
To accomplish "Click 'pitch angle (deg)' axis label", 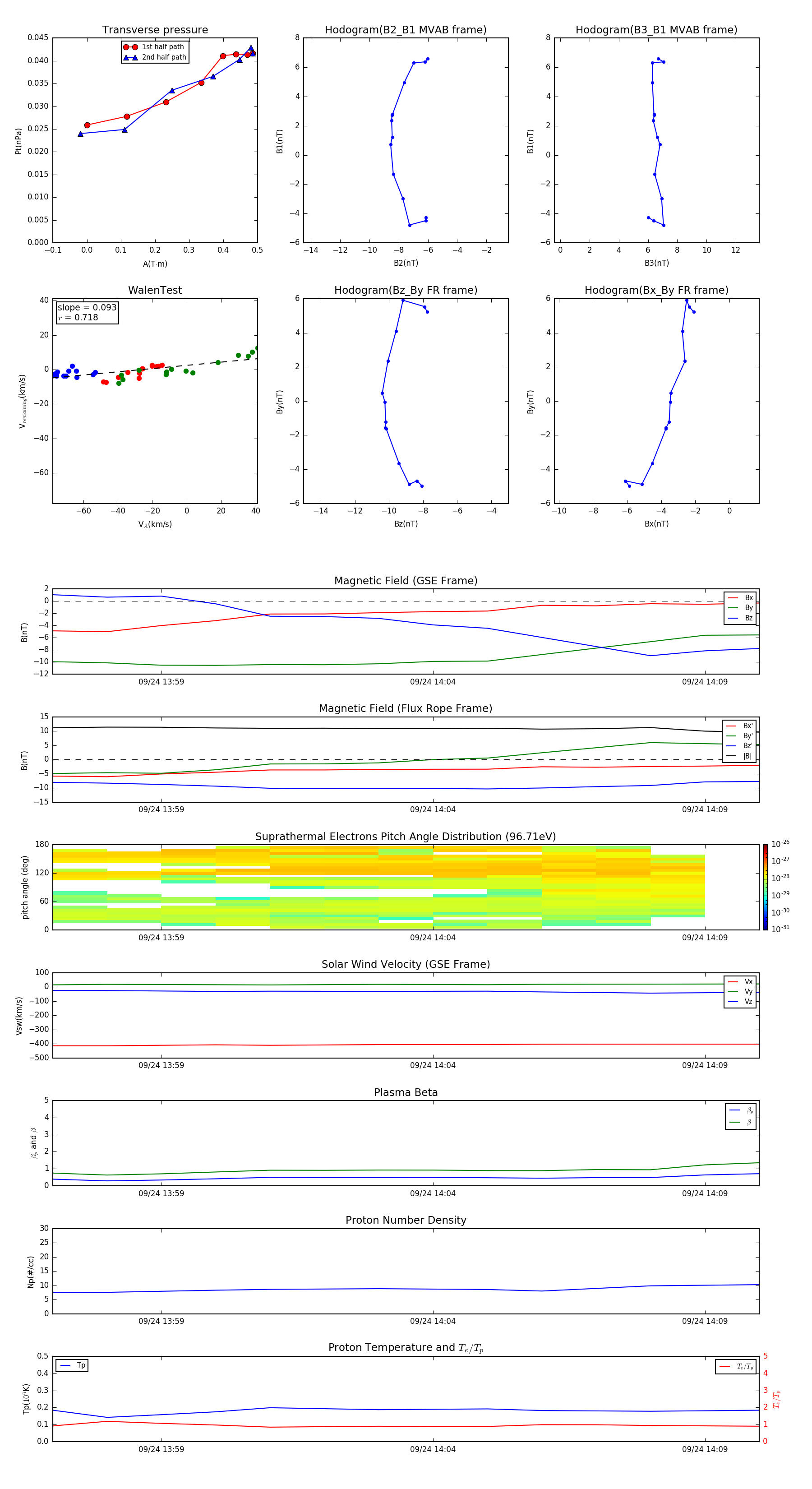I will (x=25, y=887).
